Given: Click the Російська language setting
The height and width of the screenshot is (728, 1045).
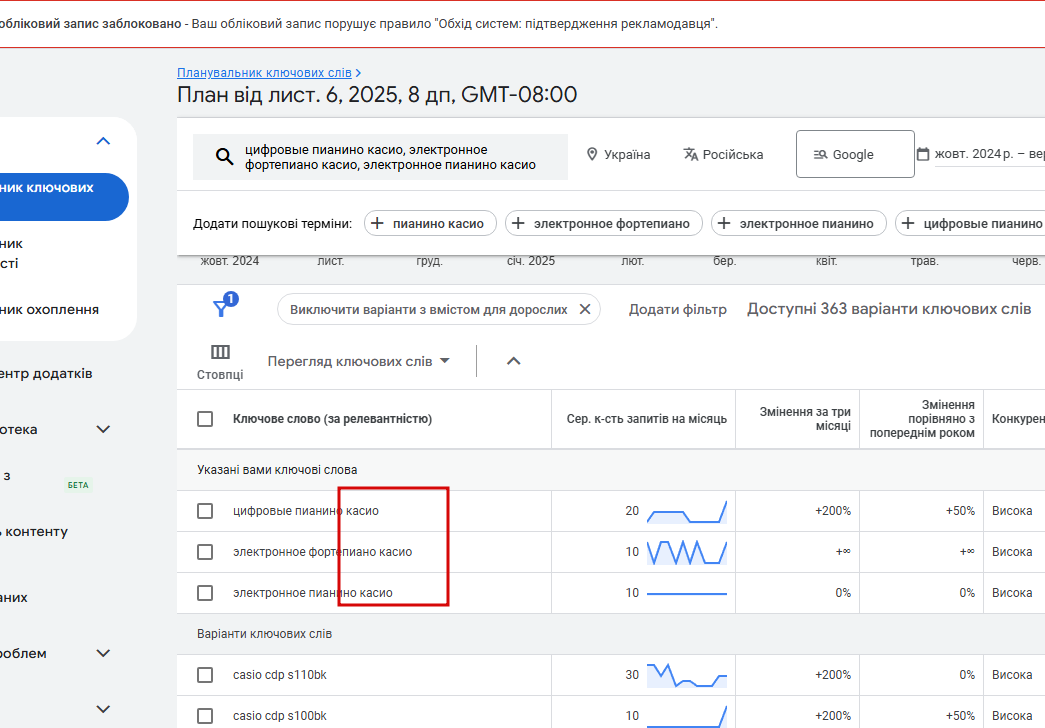Looking at the screenshot, I should point(724,155).
